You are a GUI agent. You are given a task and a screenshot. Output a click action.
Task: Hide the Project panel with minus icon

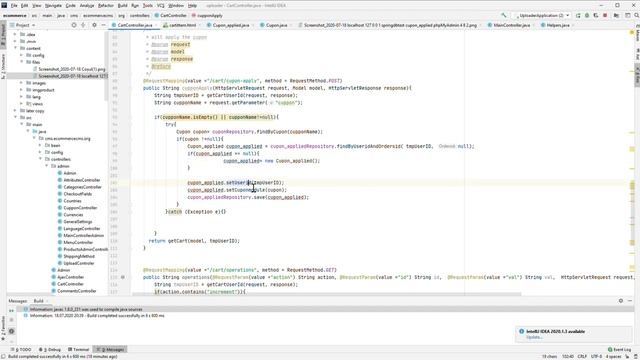click(x=103, y=25)
